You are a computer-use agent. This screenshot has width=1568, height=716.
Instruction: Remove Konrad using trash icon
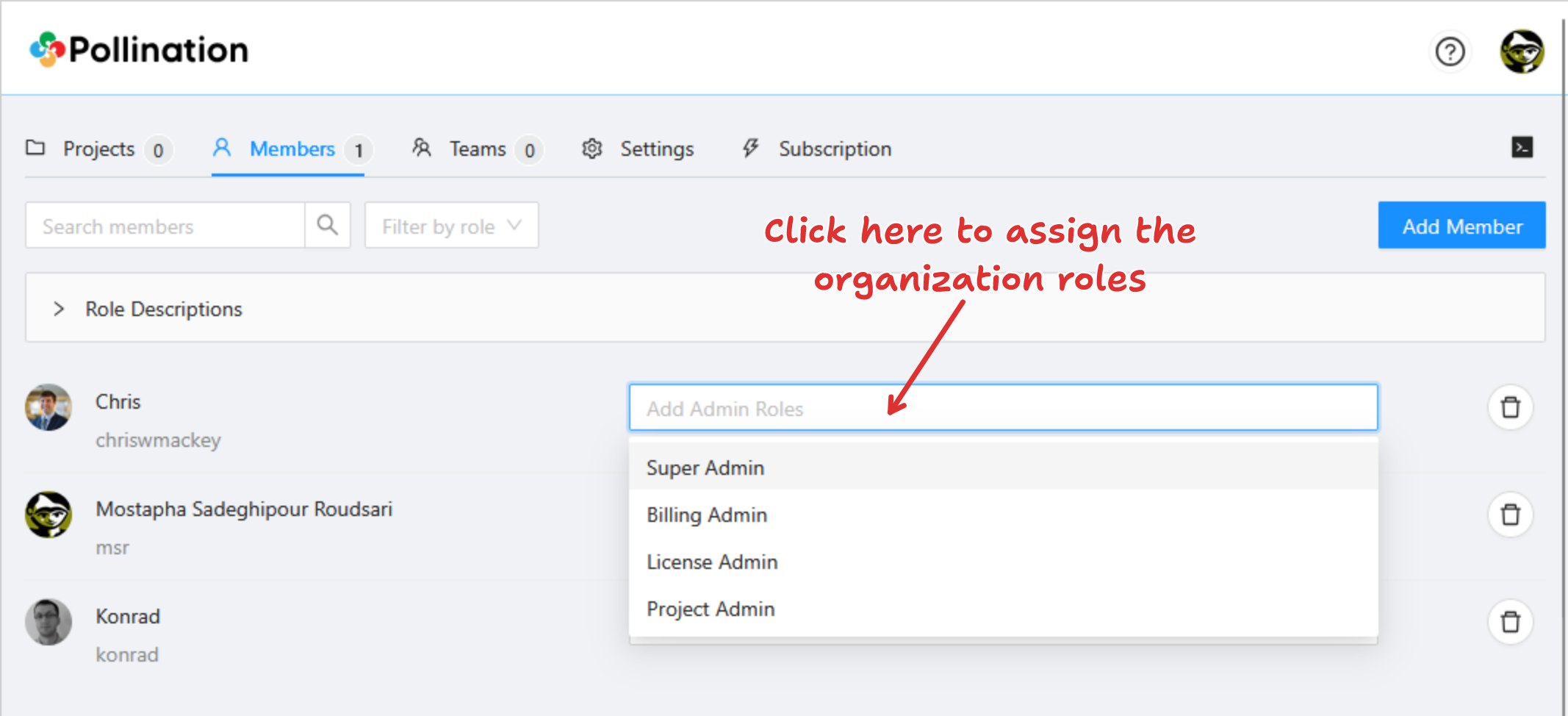(1510, 622)
